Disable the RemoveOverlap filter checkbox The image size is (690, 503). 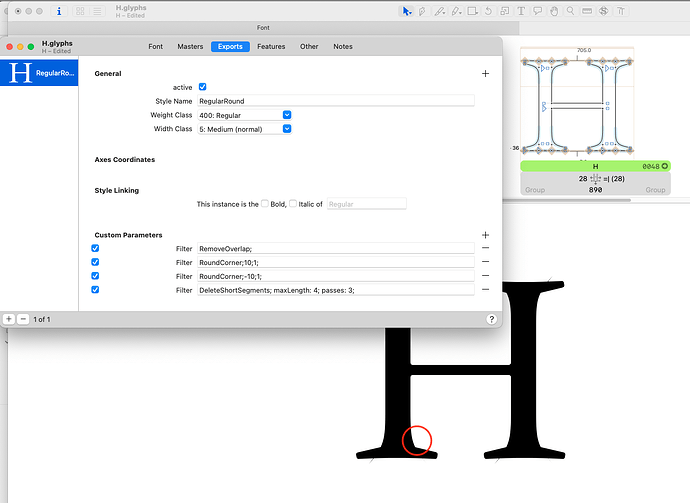95,248
